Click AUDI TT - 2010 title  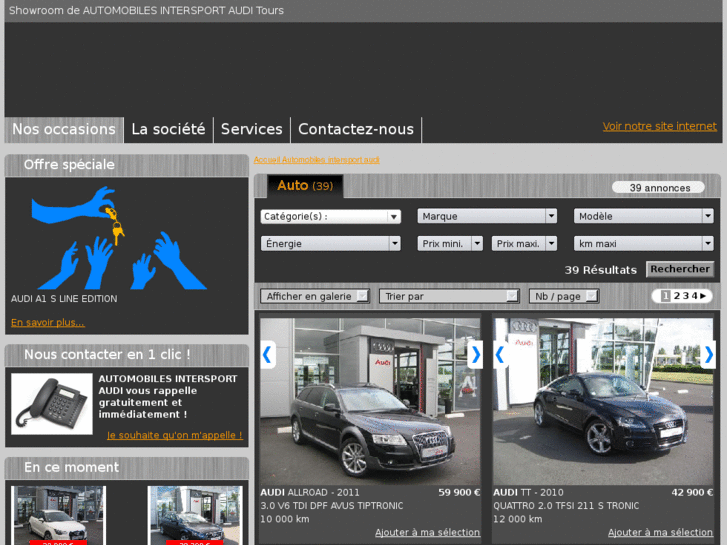tap(528, 493)
